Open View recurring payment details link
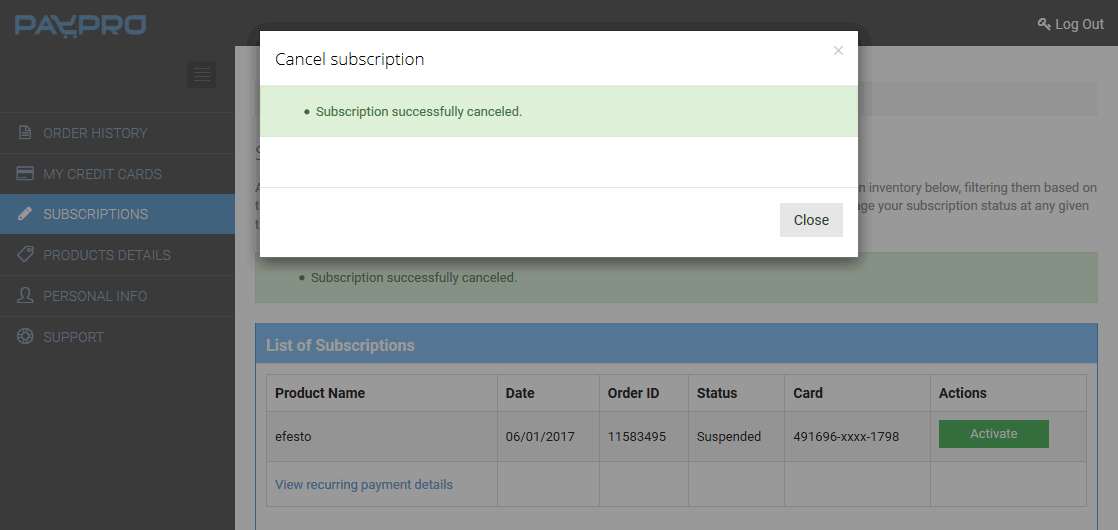1118x530 pixels. point(364,484)
